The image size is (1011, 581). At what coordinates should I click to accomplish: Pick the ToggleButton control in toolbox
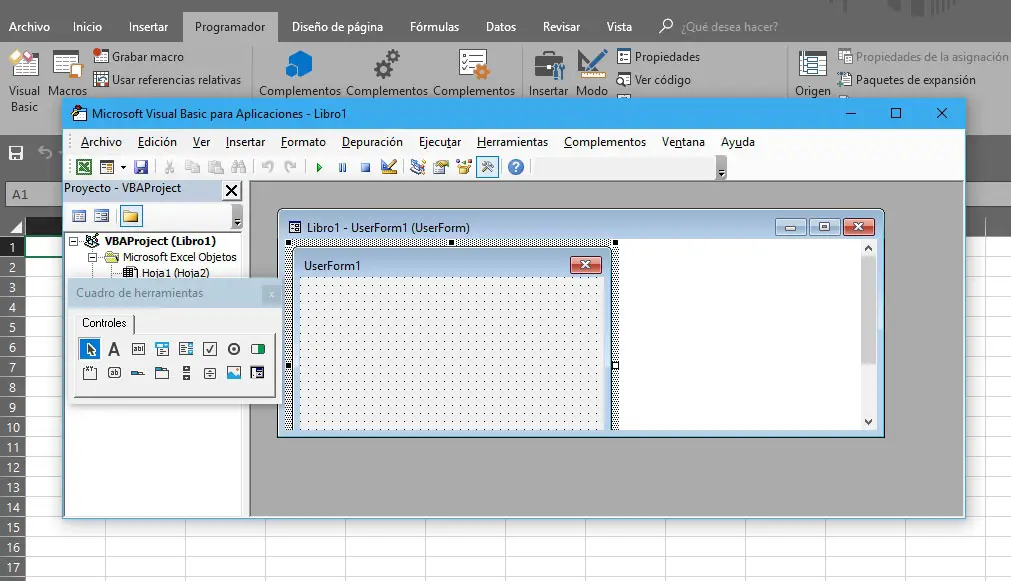click(x=257, y=349)
